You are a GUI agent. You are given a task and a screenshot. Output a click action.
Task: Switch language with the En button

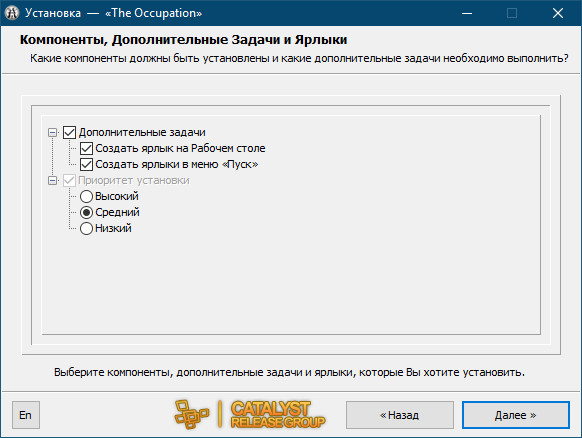[26, 415]
